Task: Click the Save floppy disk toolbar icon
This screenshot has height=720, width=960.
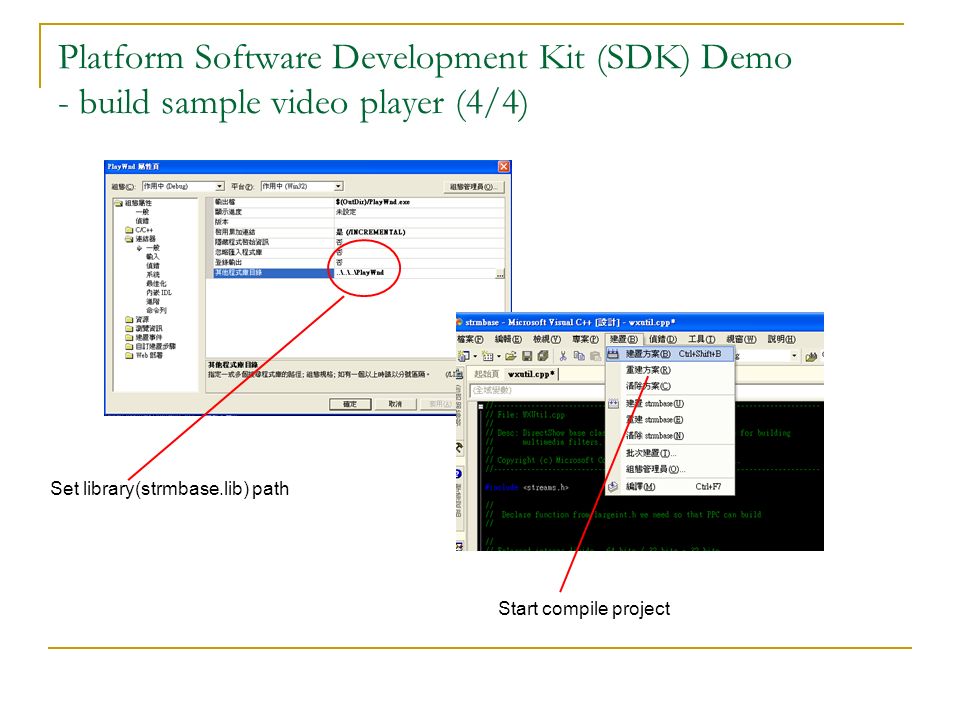Action: (527, 356)
